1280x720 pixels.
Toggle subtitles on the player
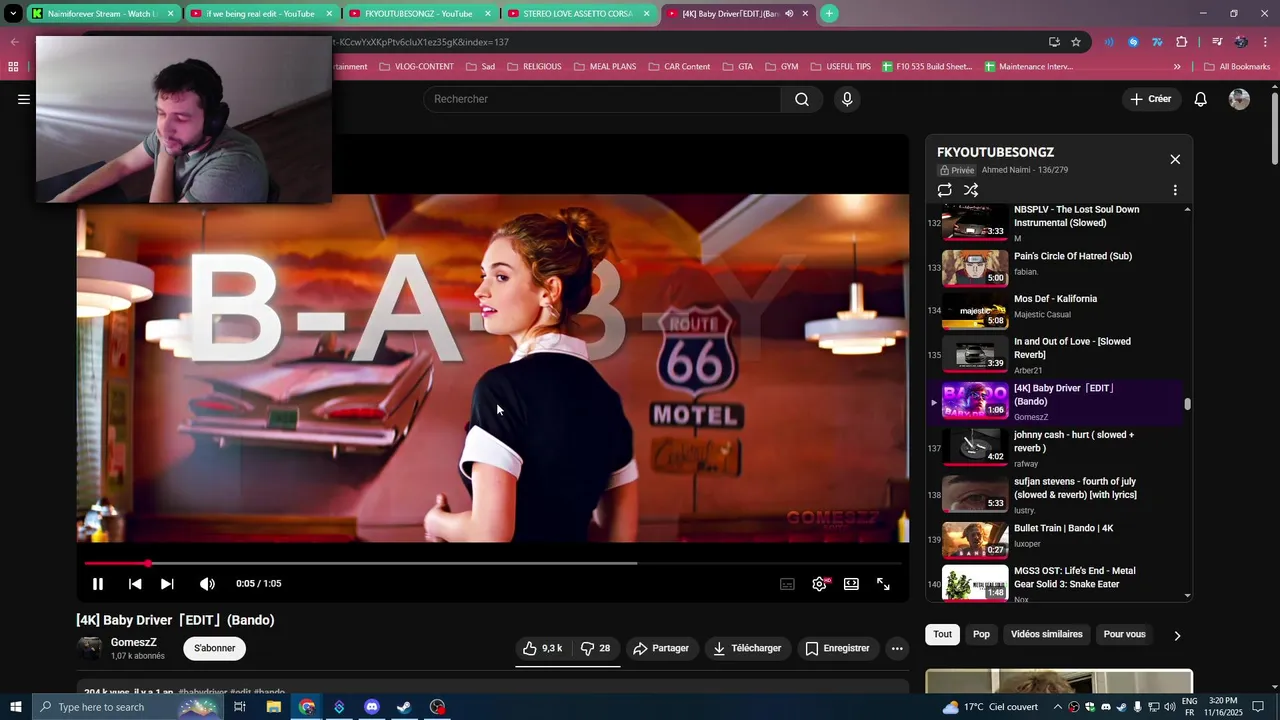[x=787, y=584]
